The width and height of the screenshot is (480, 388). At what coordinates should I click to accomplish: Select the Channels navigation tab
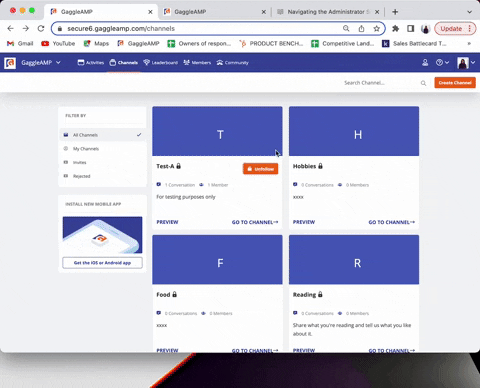124,63
